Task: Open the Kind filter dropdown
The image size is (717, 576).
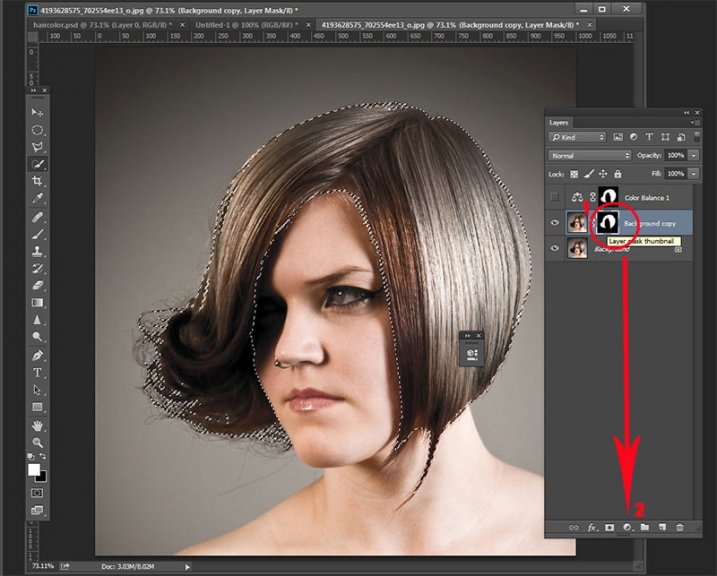Action: coord(577,137)
